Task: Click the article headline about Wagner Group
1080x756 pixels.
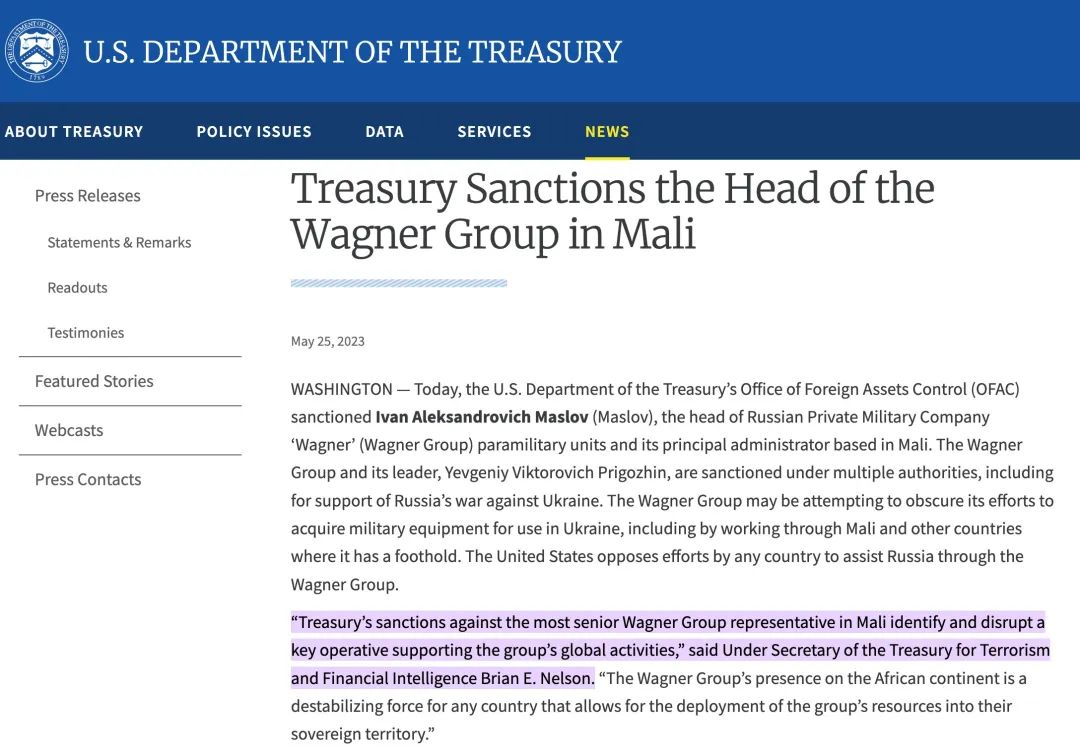Action: pos(612,211)
